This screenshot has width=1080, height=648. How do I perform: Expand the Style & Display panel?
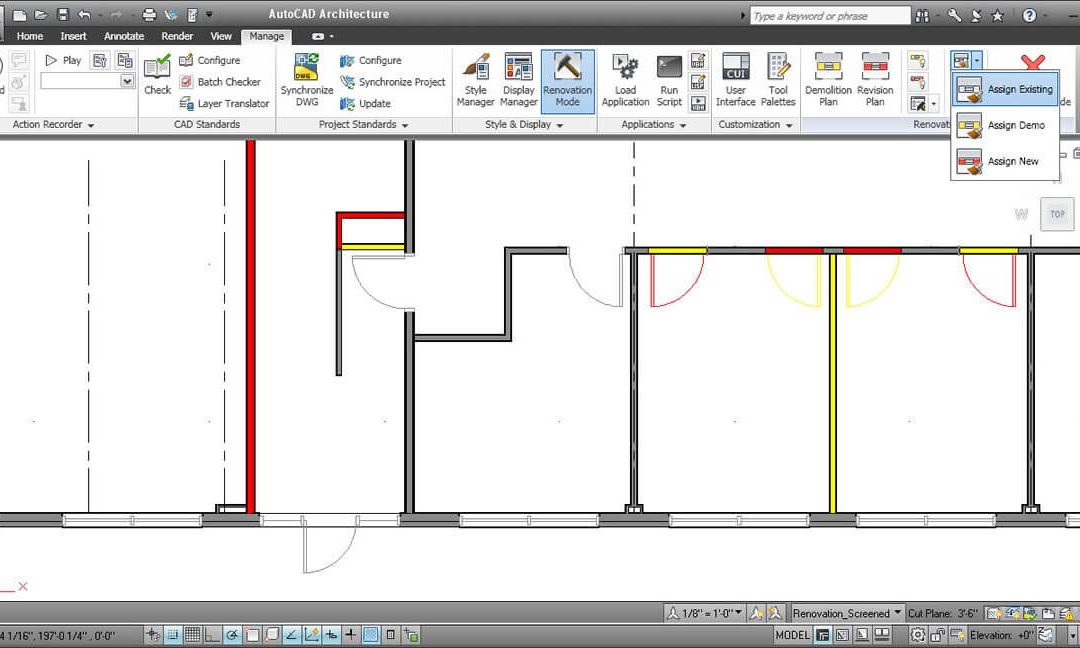523,125
